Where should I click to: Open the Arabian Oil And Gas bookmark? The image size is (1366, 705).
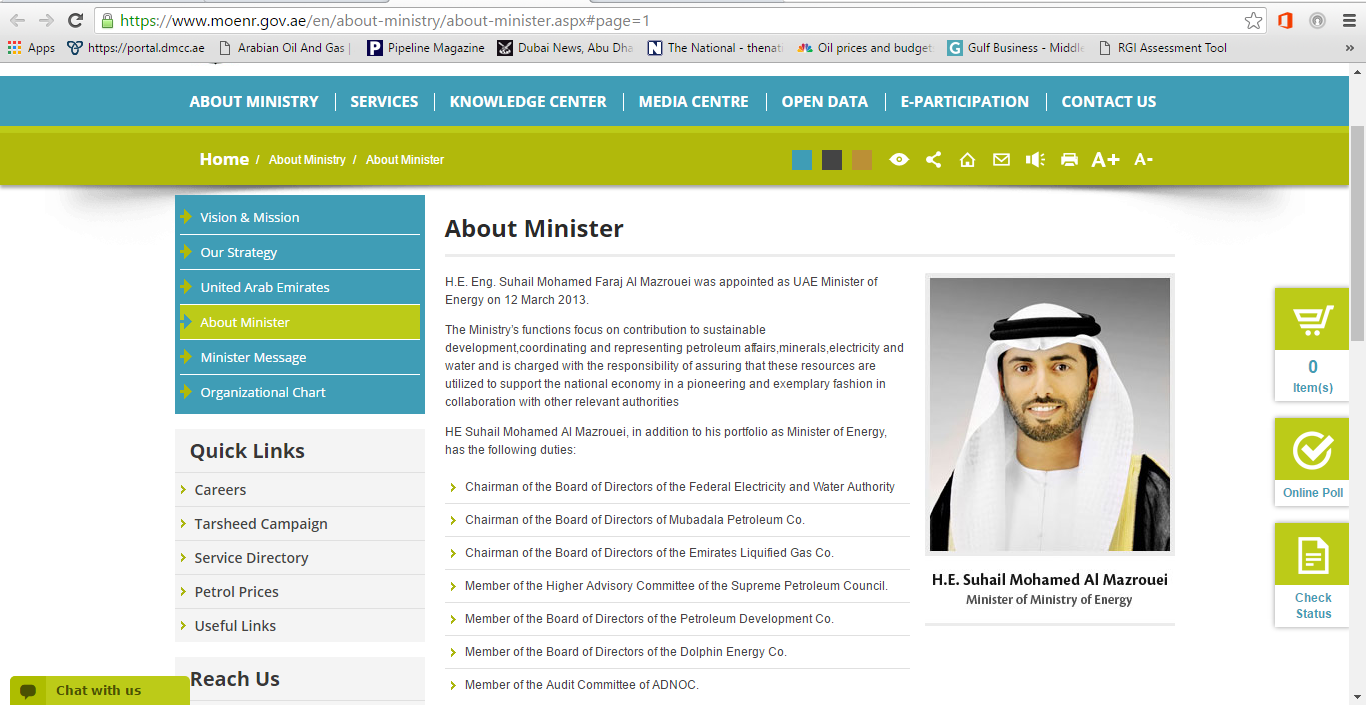pos(284,48)
